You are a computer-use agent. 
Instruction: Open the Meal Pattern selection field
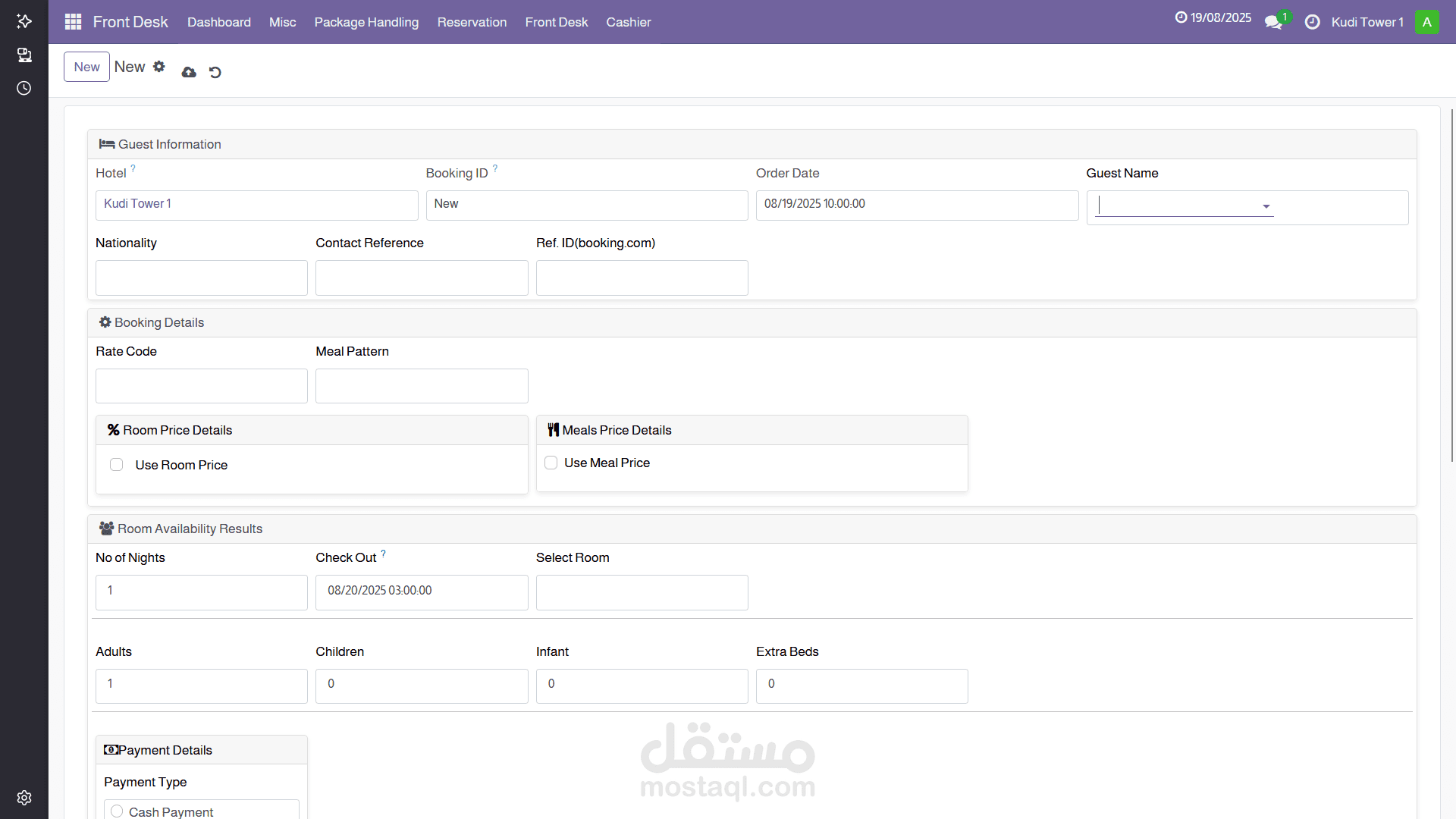tap(422, 386)
